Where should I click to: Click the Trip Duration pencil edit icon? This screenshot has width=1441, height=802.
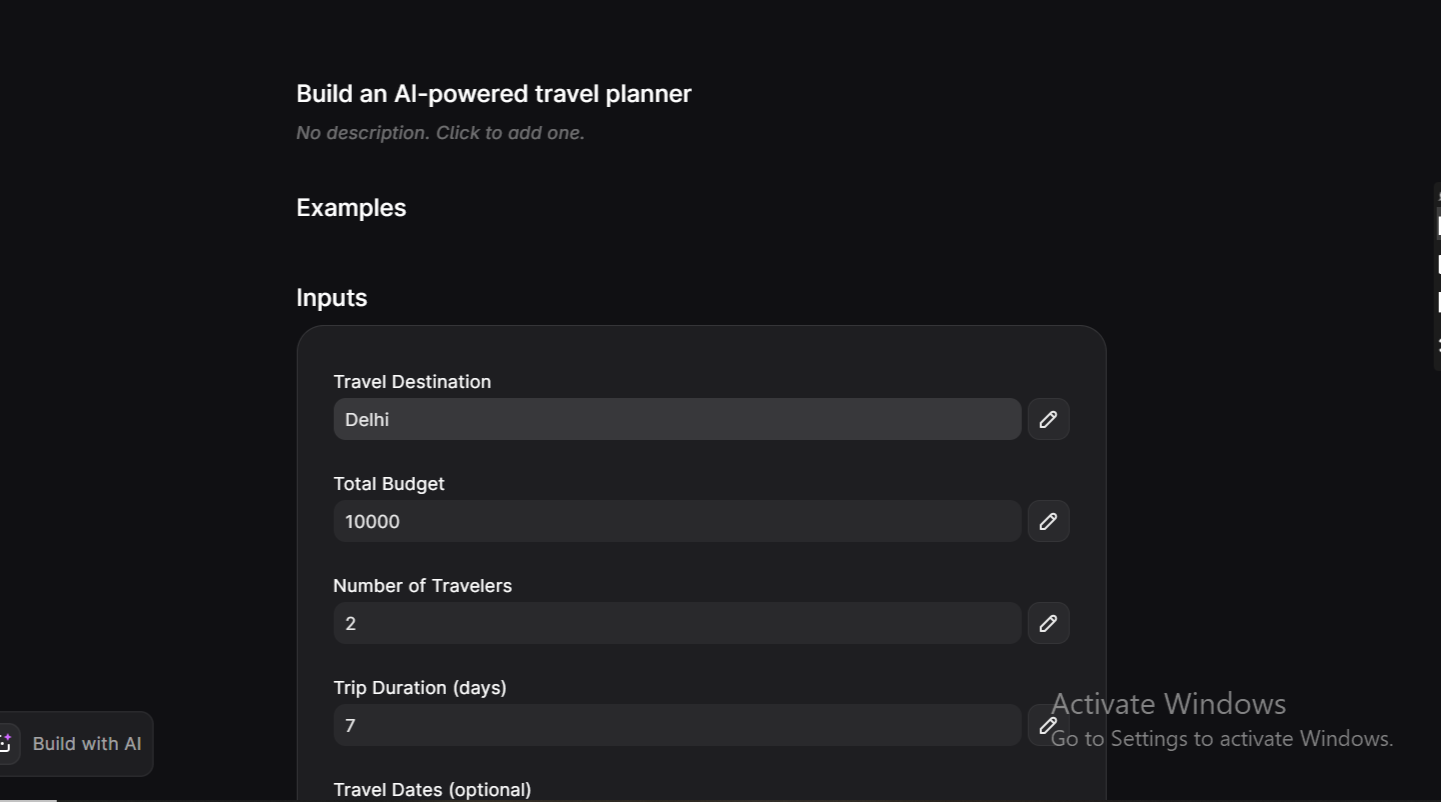pos(1048,725)
